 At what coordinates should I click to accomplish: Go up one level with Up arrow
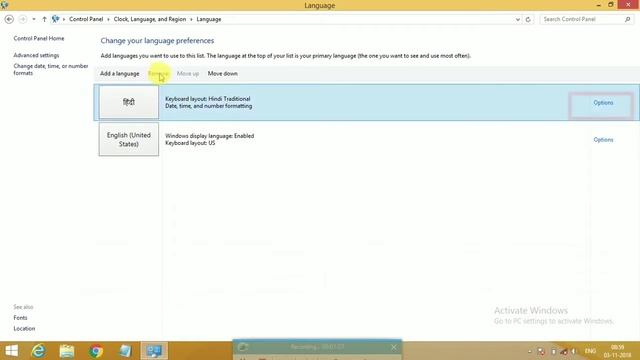pos(44,19)
